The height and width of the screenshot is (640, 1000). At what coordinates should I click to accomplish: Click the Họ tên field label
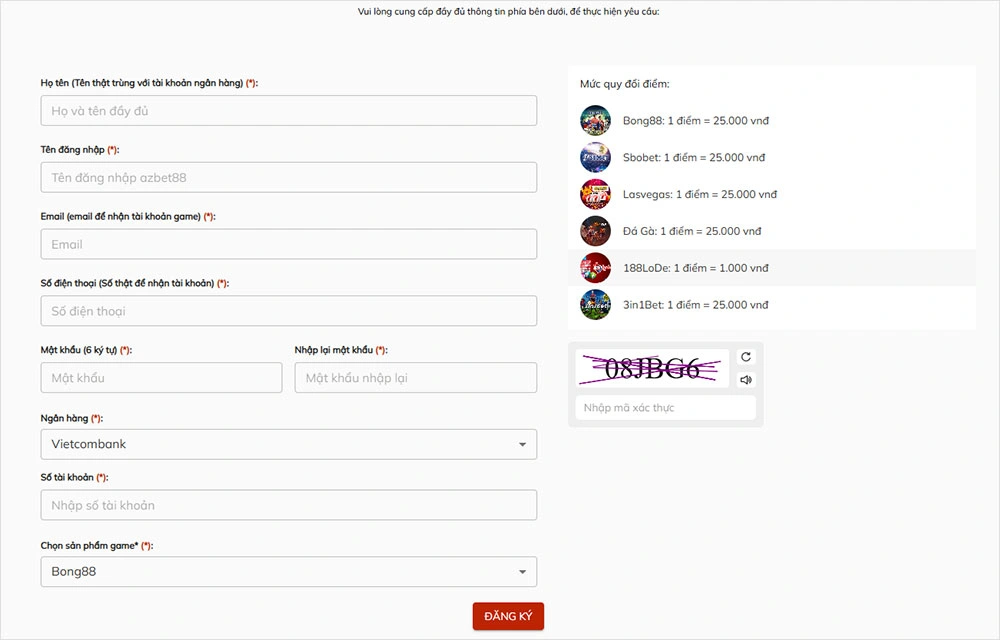tap(149, 83)
